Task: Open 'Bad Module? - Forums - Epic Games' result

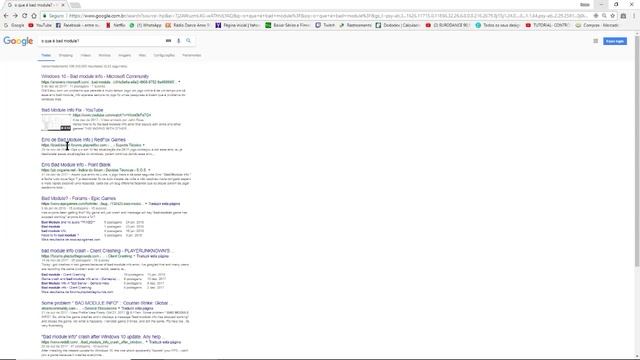Action: pos(78,198)
